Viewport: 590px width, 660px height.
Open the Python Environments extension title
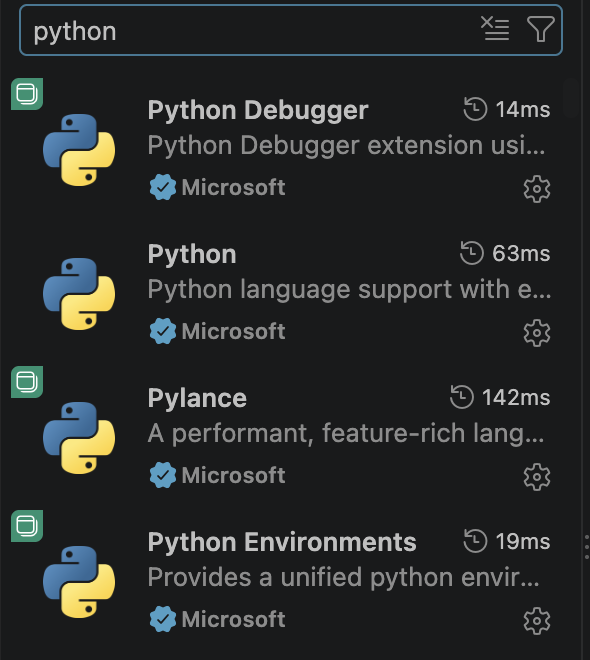[282, 542]
